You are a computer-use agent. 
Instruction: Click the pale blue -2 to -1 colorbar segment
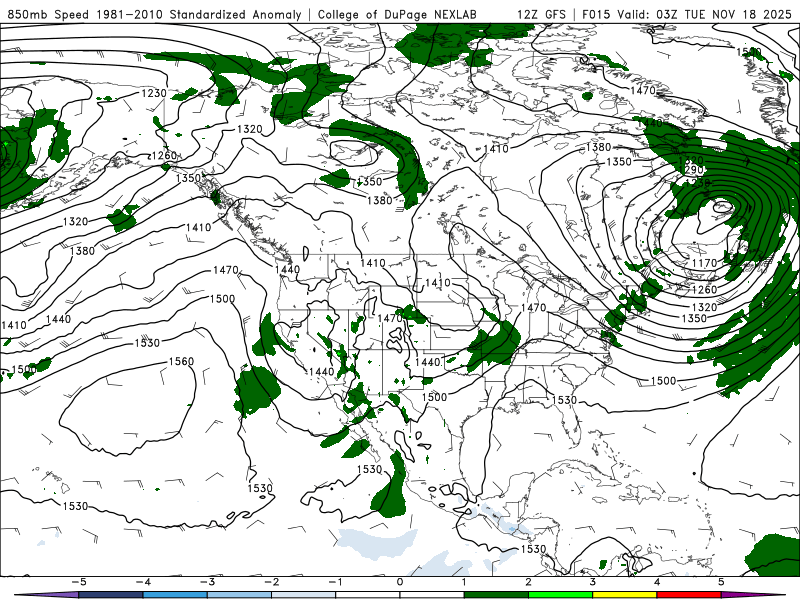tap(304, 595)
